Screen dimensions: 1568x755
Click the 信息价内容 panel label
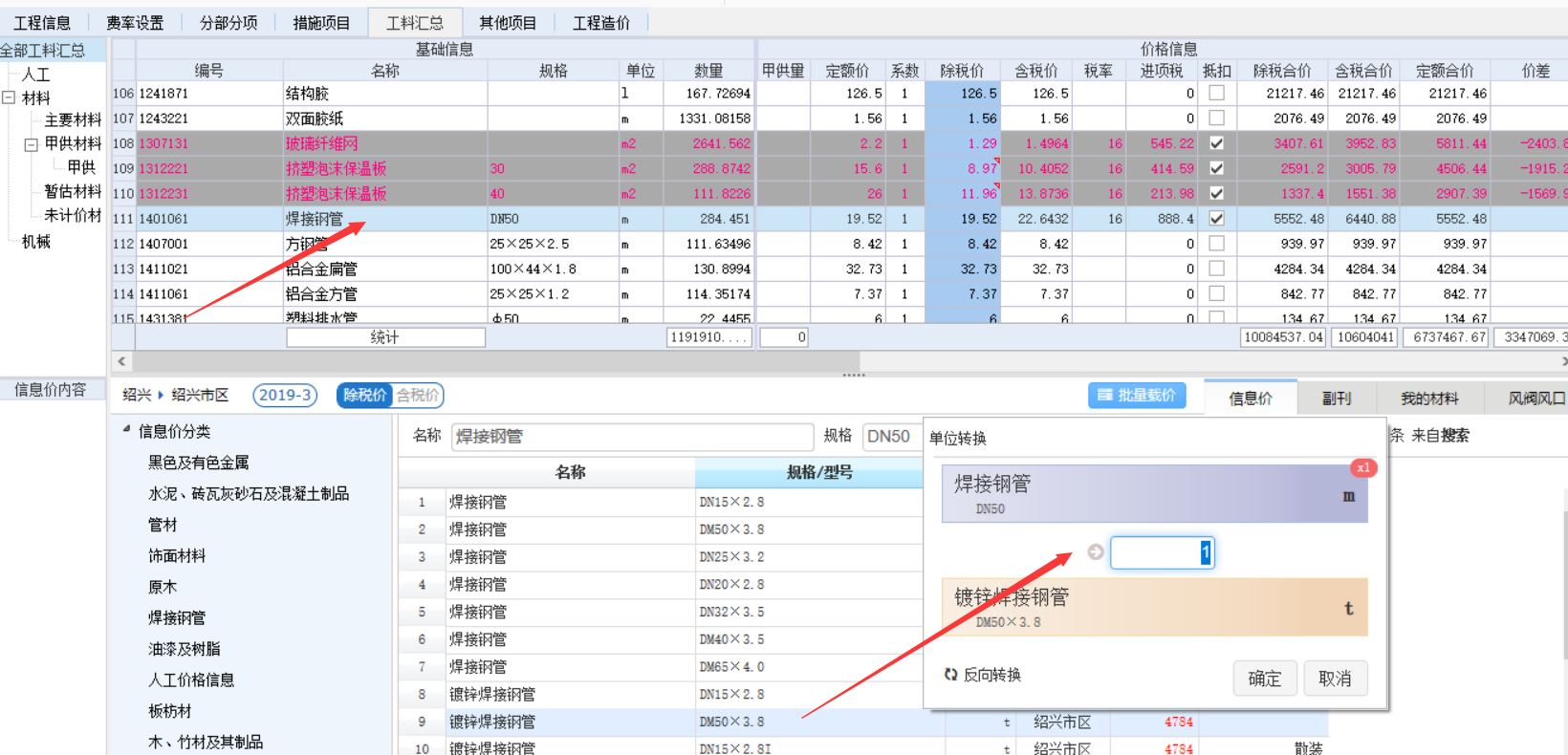(x=51, y=390)
